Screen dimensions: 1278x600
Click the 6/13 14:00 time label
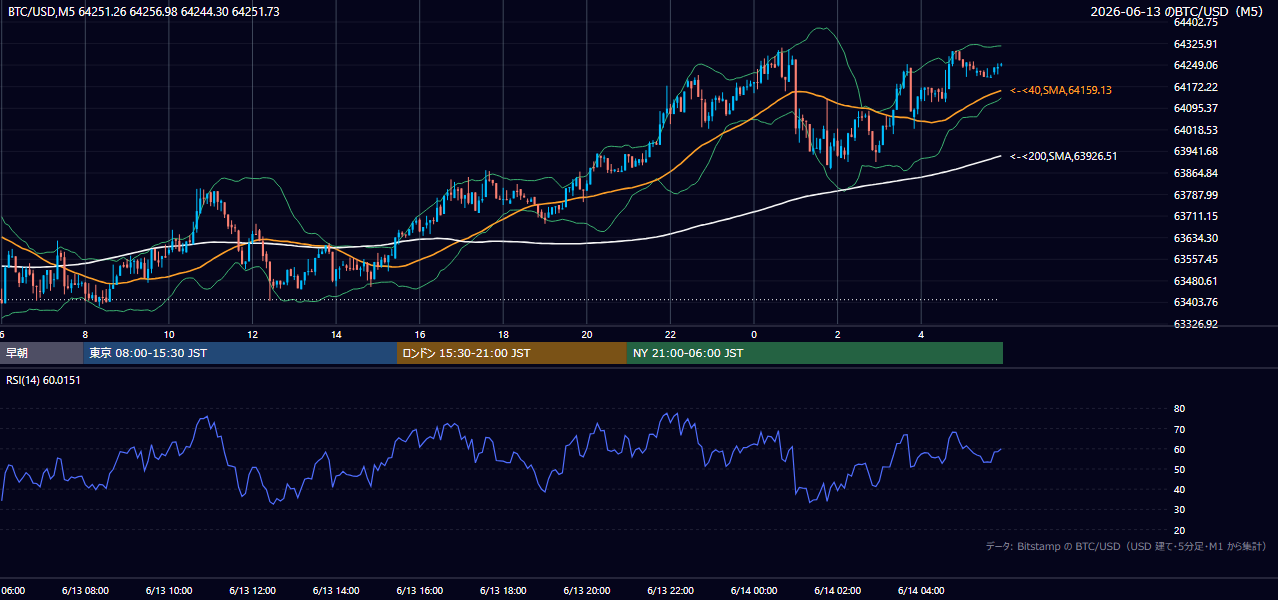pos(336,590)
